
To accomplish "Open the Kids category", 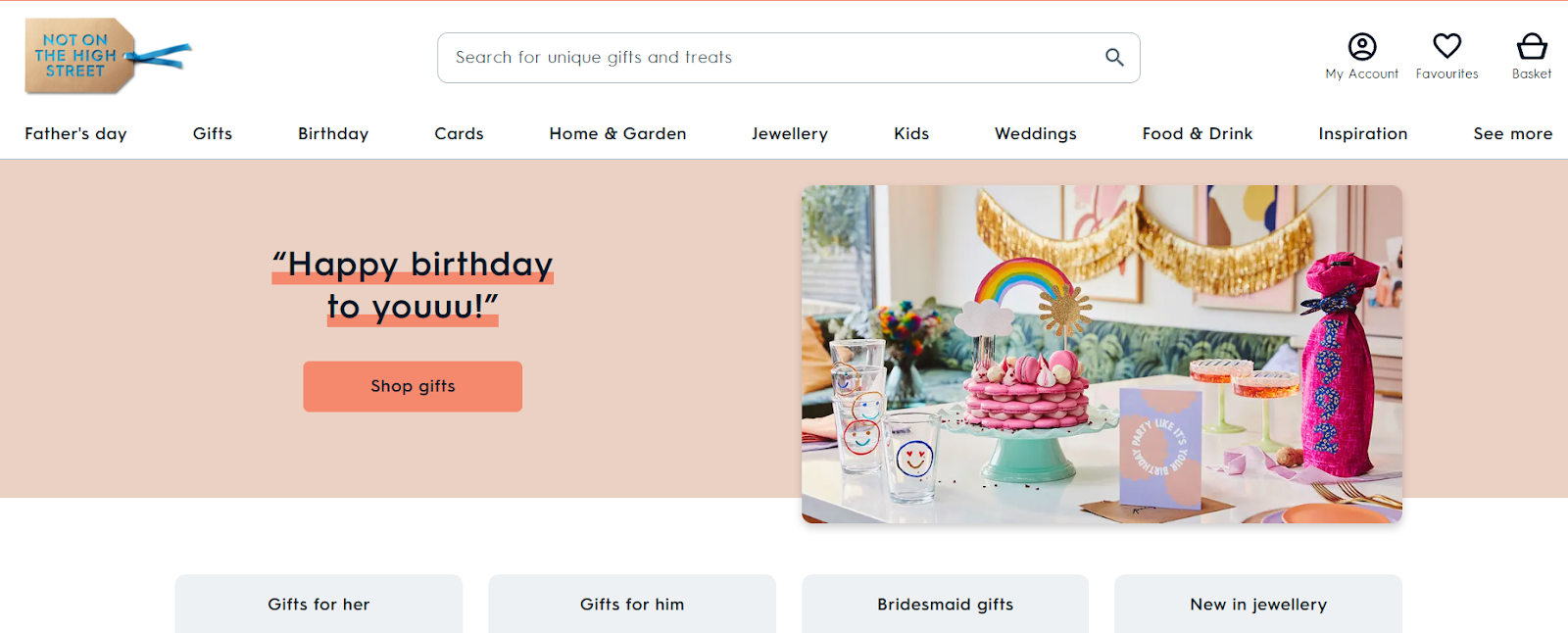I will (x=909, y=133).
